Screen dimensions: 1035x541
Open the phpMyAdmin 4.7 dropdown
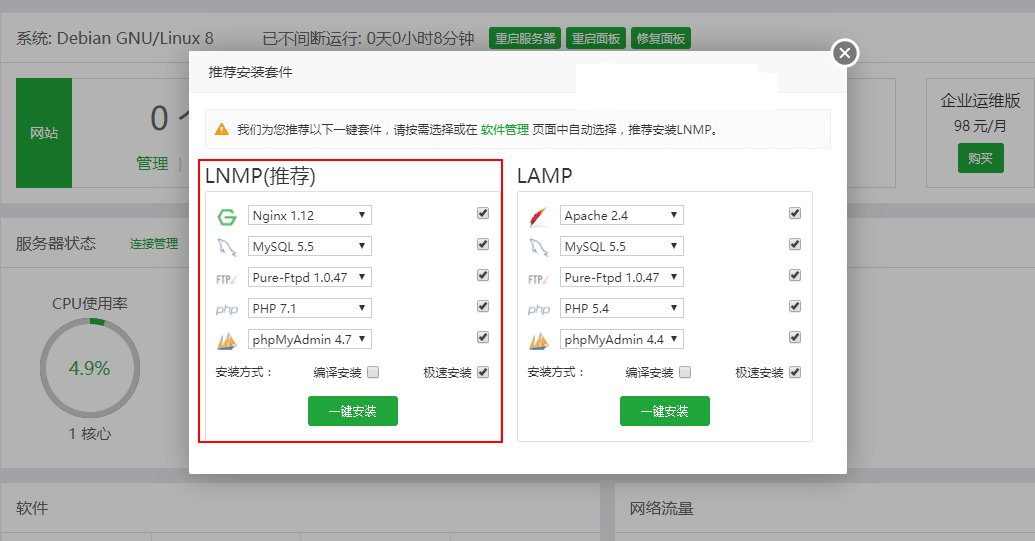coord(309,339)
